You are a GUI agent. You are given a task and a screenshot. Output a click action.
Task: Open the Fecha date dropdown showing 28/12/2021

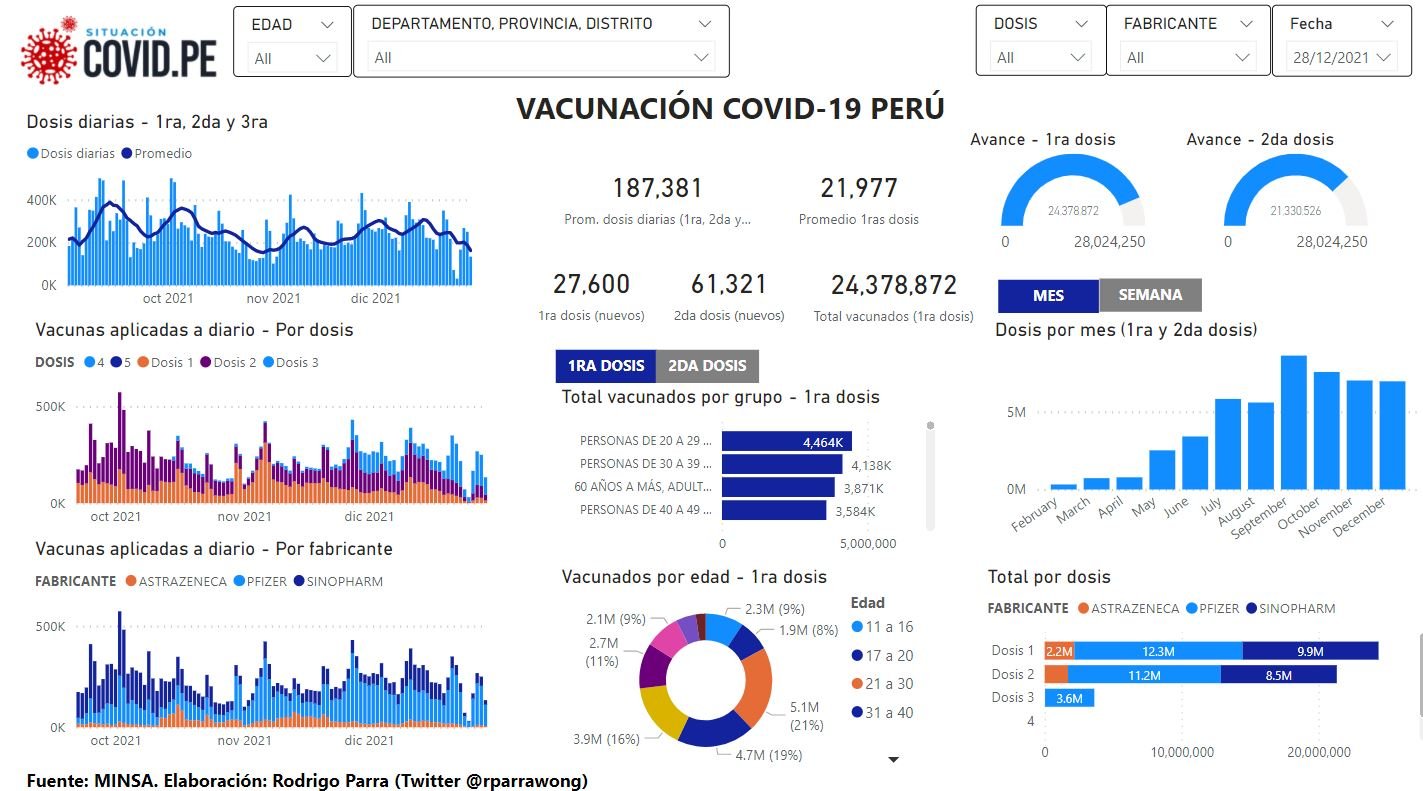[x=1341, y=58]
